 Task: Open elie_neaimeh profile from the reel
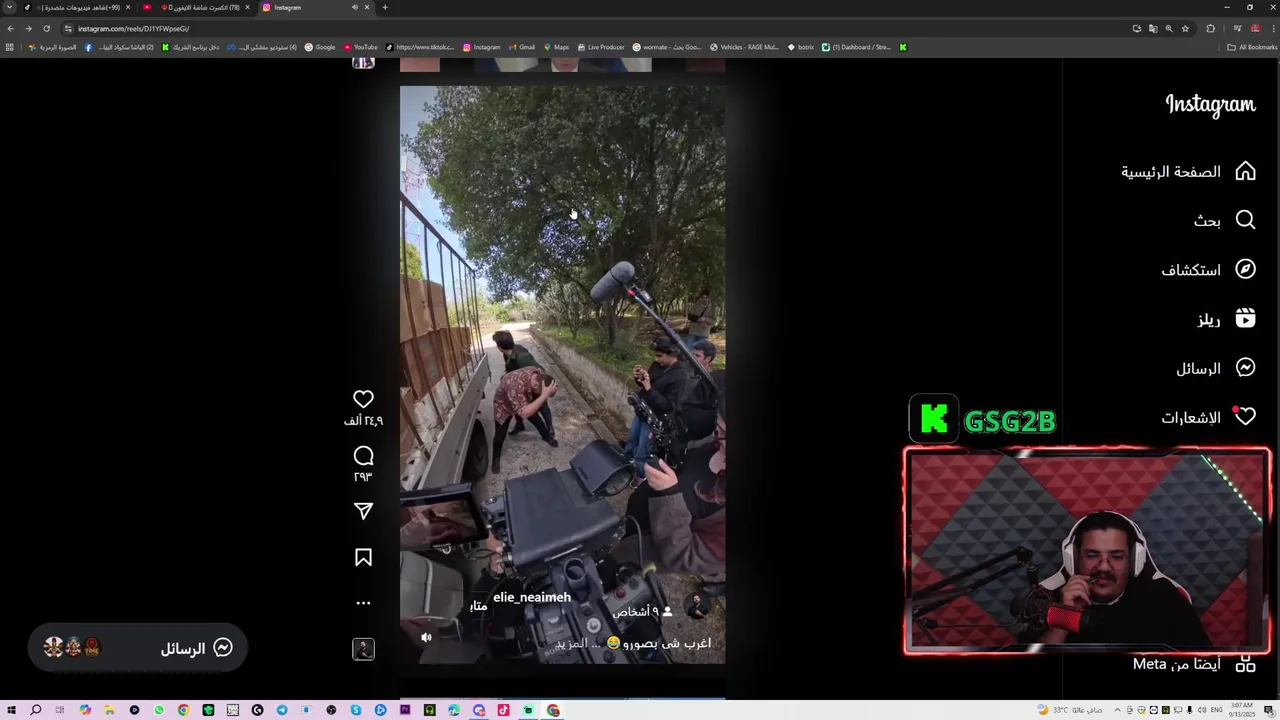tap(532, 597)
